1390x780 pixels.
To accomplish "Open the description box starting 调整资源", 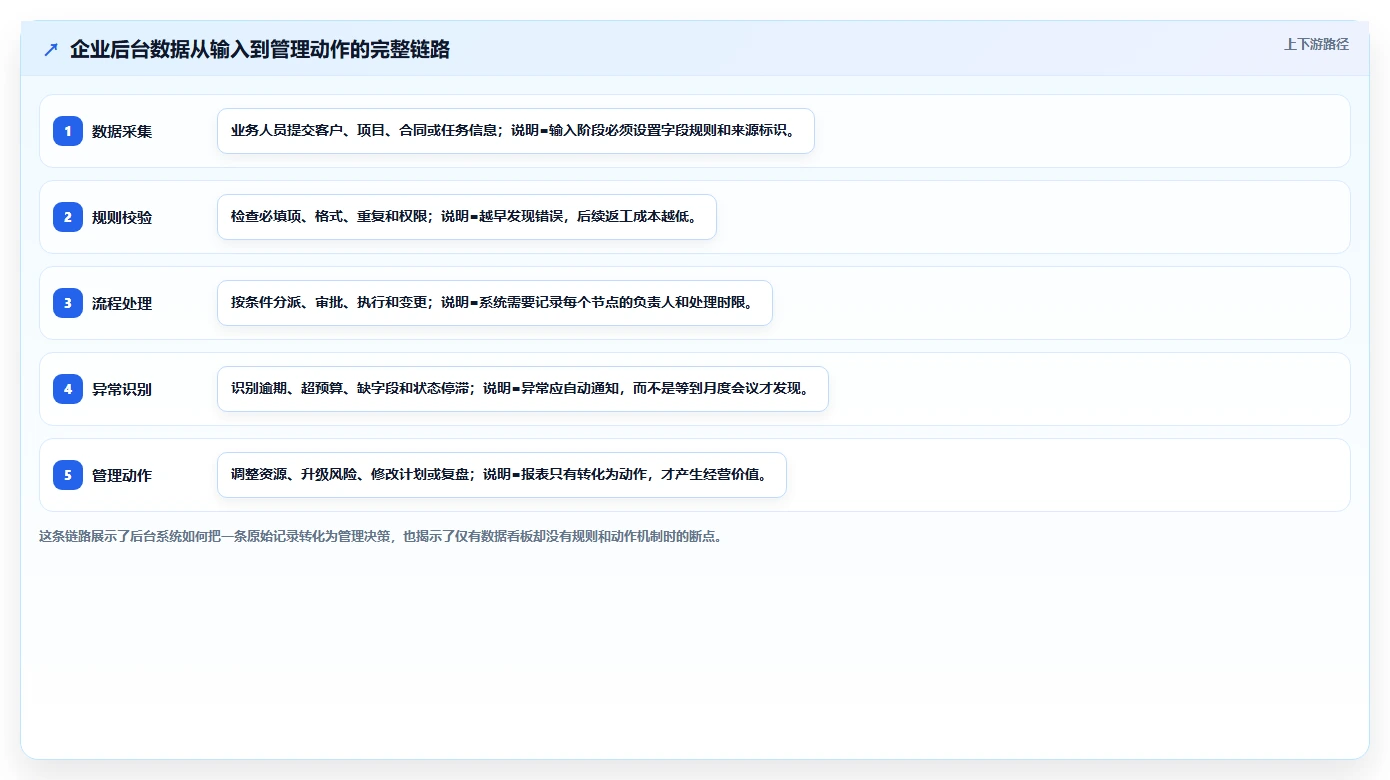I will 502,475.
